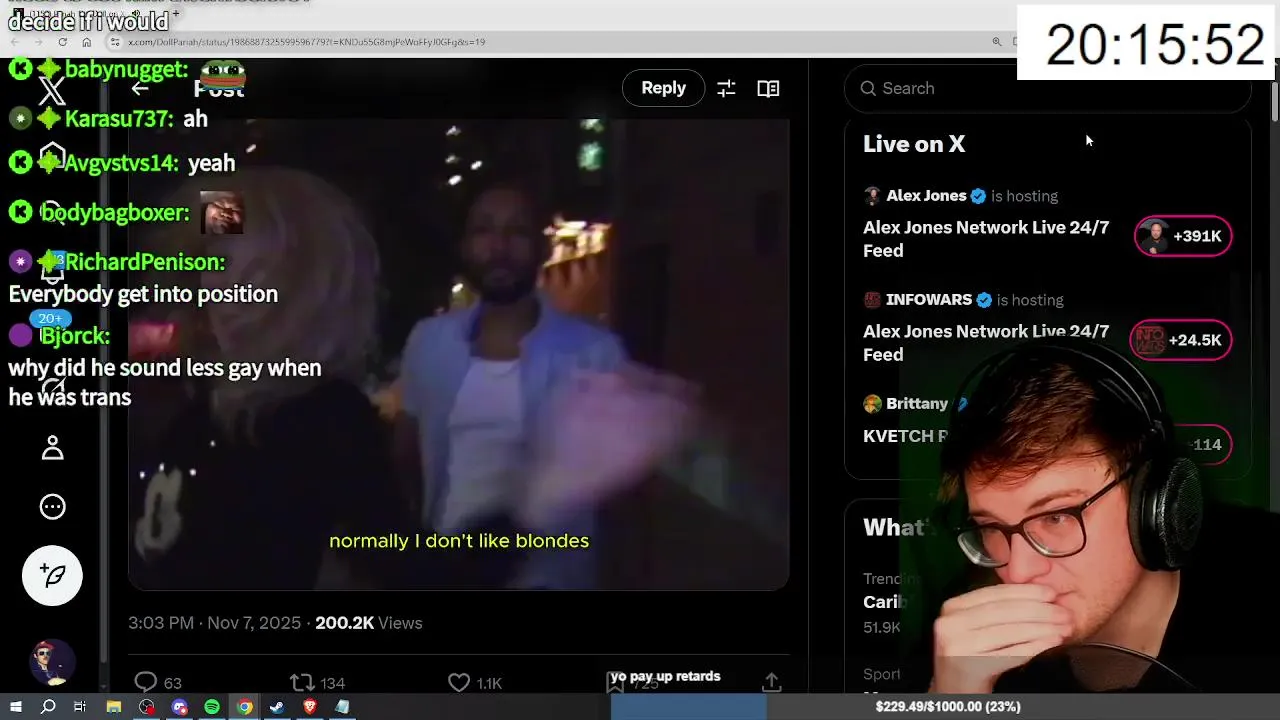Open the Profile icon in X sidebar

point(52,448)
